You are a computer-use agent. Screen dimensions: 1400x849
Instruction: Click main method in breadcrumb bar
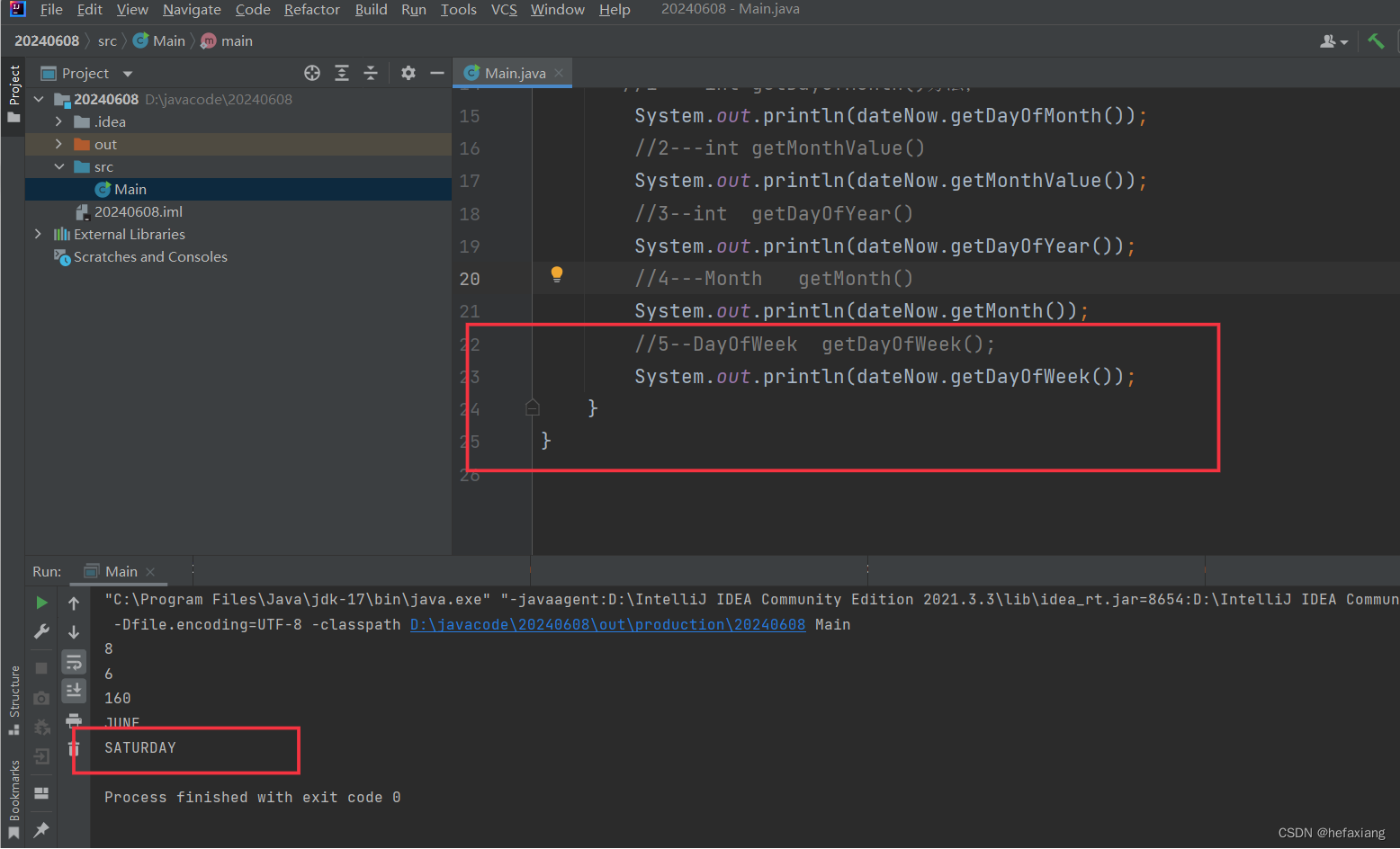tap(227, 41)
